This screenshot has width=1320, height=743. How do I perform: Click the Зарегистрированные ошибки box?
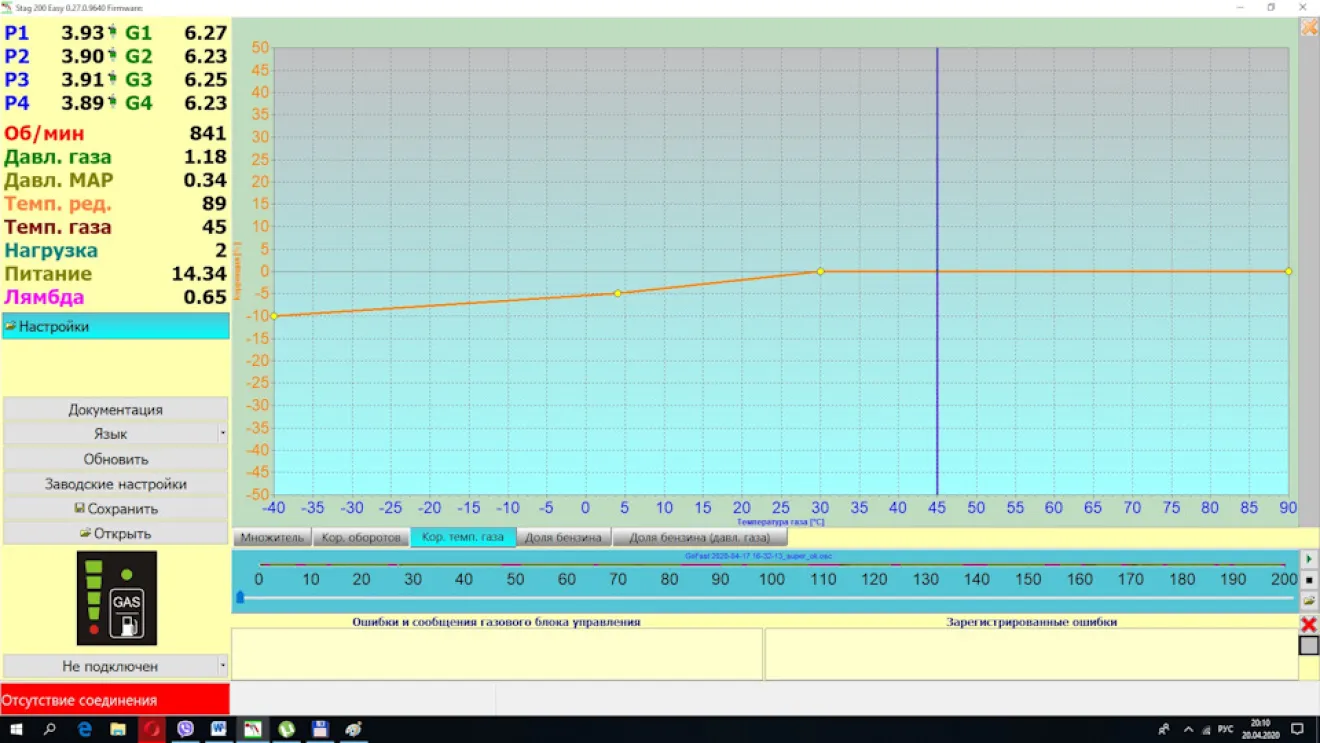tap(1031, 654)
